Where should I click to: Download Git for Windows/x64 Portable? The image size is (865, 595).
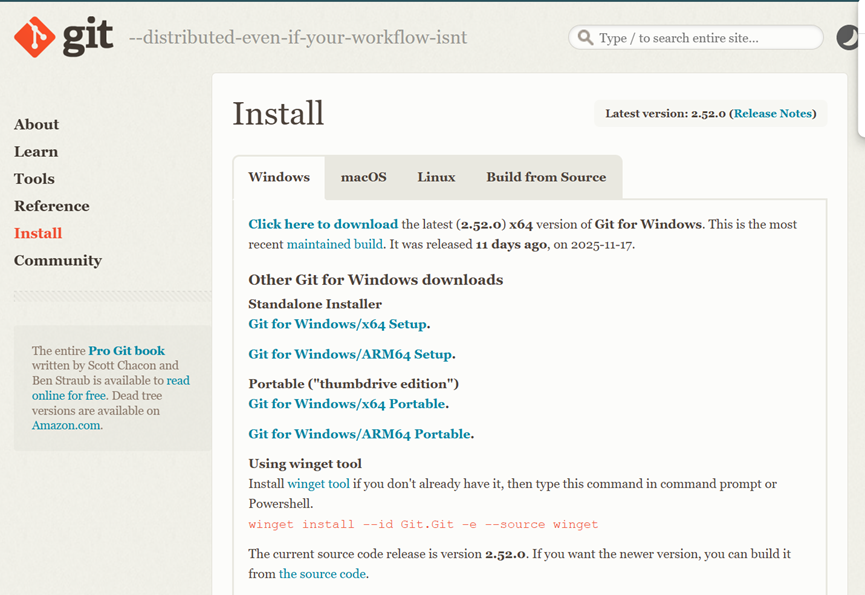[347, 404]
